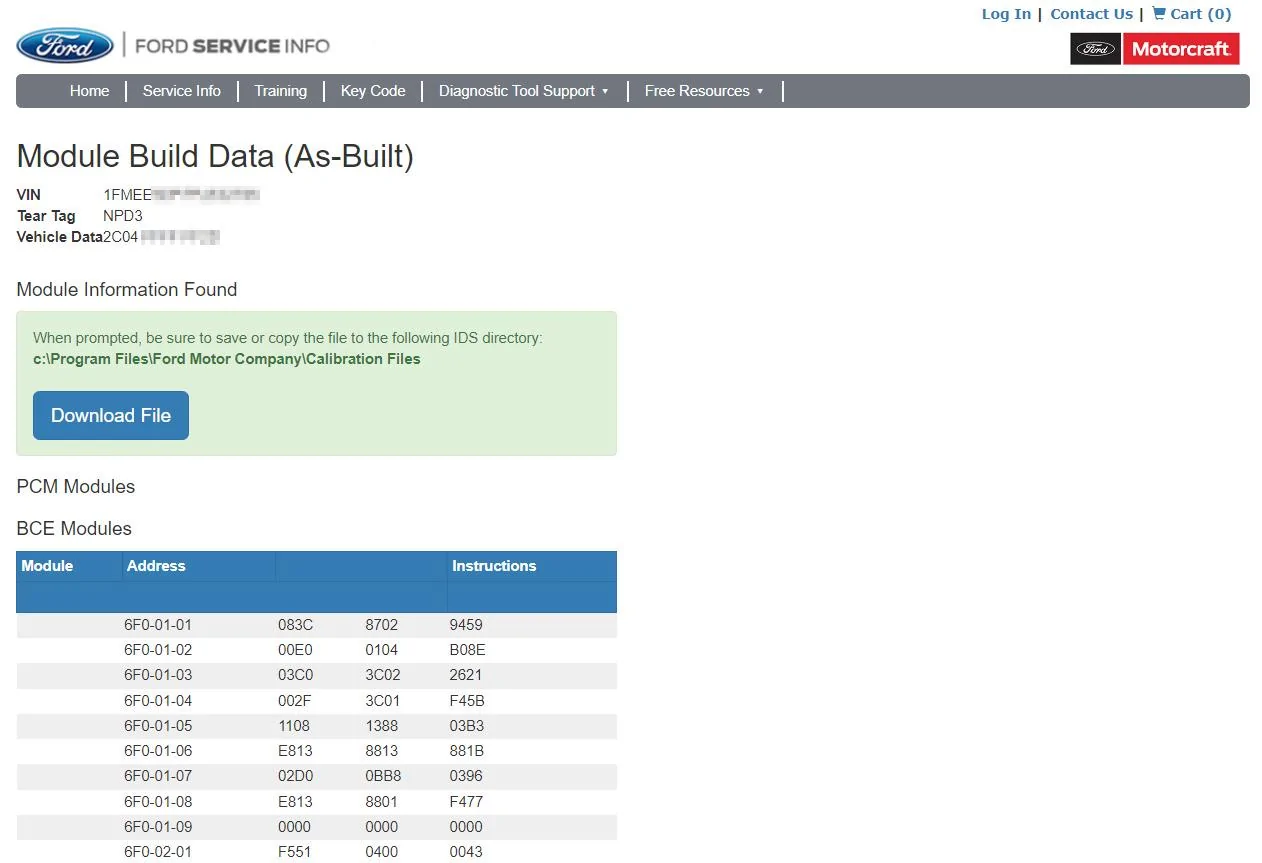The height and width of the screenshot is (863, 1262).
Task: Click value 0396
Action: [466, 776]
